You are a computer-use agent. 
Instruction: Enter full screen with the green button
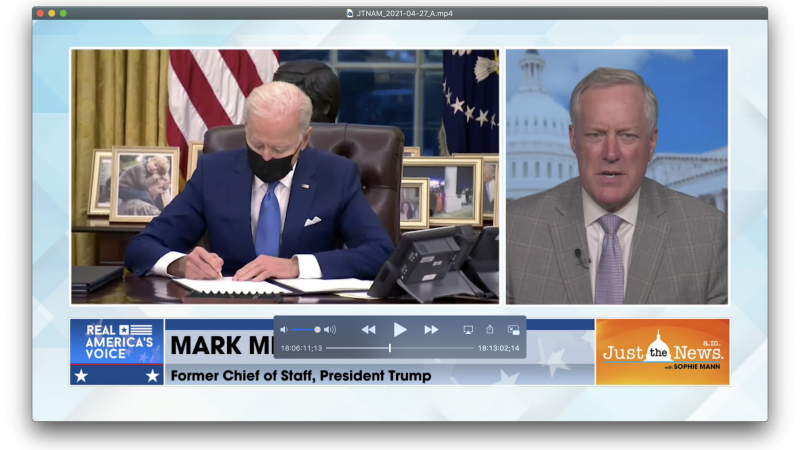click(63, 13)
